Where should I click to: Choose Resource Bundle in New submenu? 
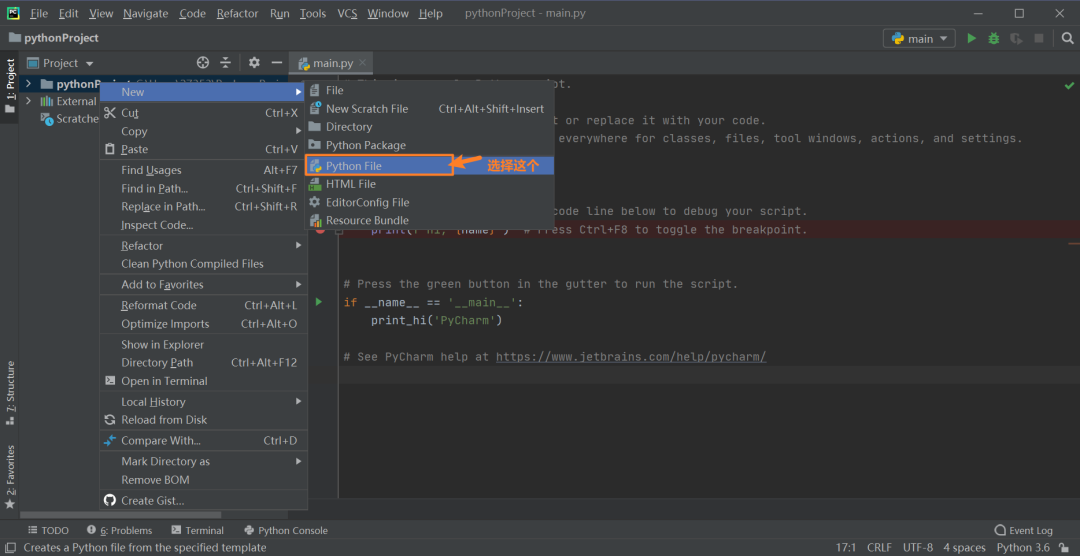coord(429,220)
